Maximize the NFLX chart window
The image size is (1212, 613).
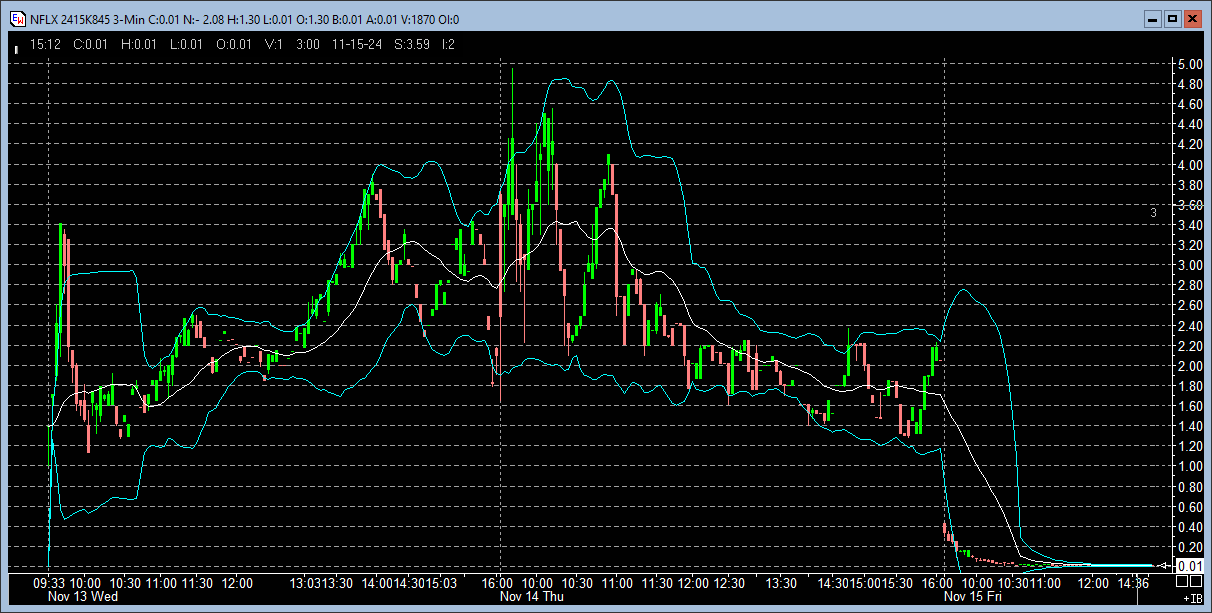point(1172,18)
